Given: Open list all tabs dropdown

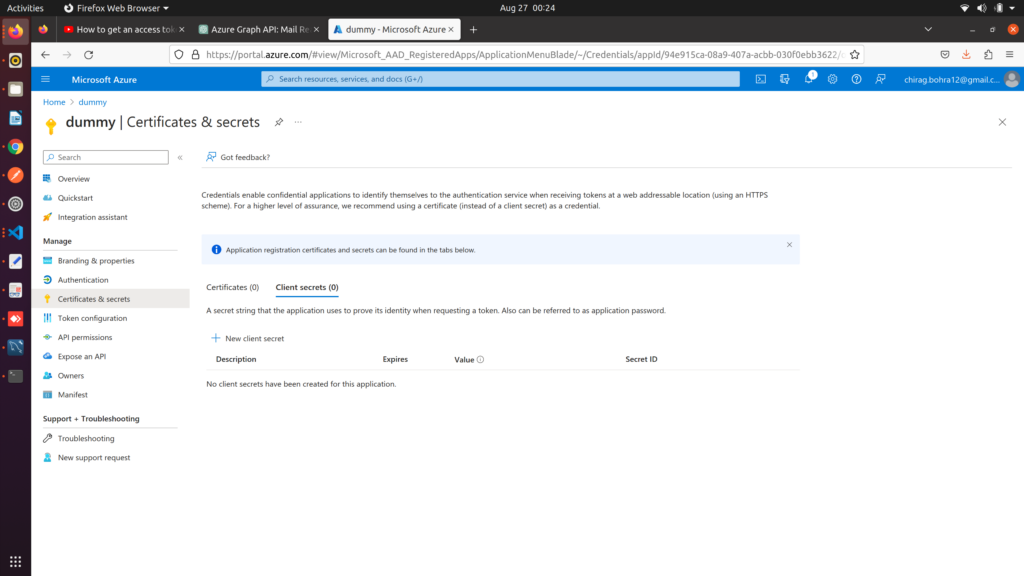Looking at the screenshot, I should pos(928,29).
